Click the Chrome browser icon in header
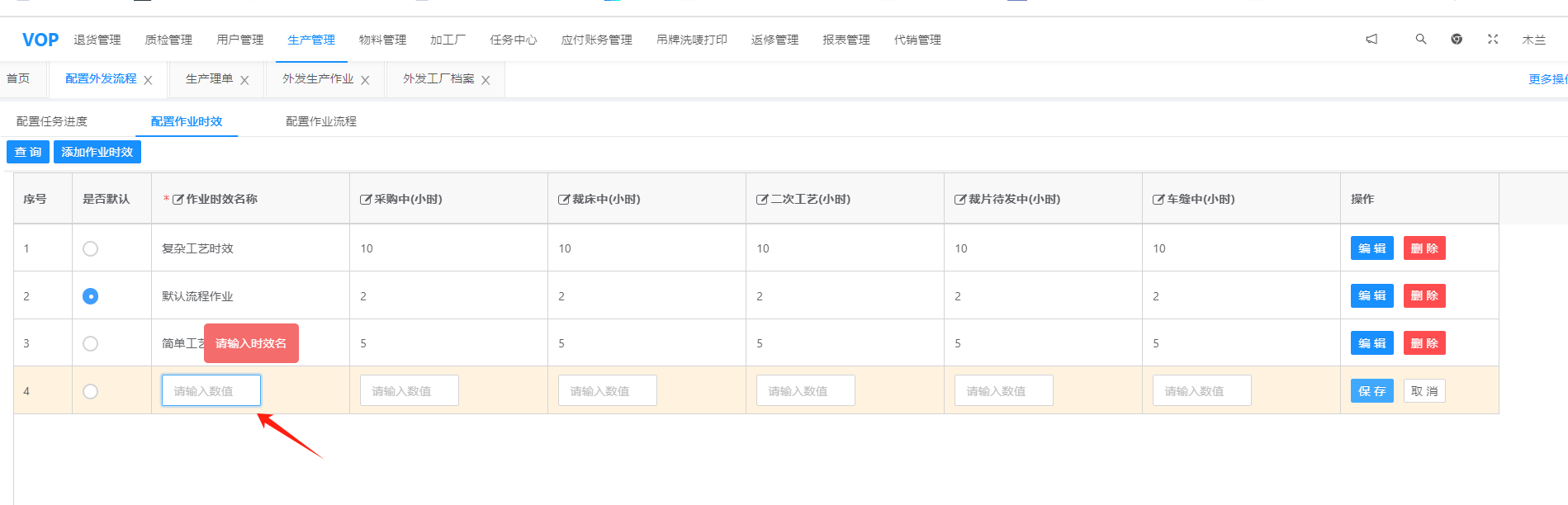This screenshot has width=1568, height=505. [1457, 39]
